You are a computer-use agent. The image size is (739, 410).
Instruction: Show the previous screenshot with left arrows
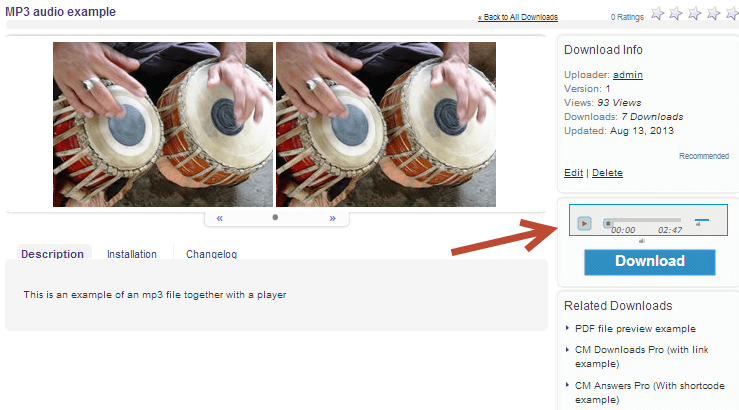220,218
